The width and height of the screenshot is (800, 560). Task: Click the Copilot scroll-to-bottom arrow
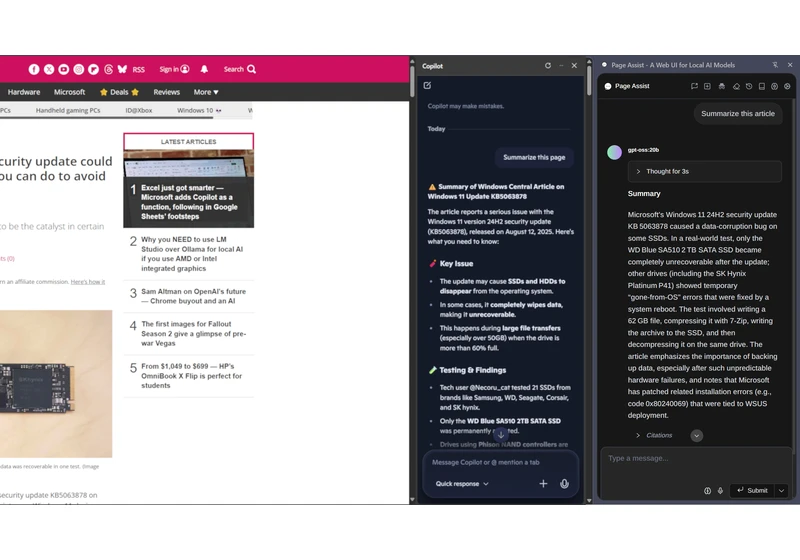(501, 435)
